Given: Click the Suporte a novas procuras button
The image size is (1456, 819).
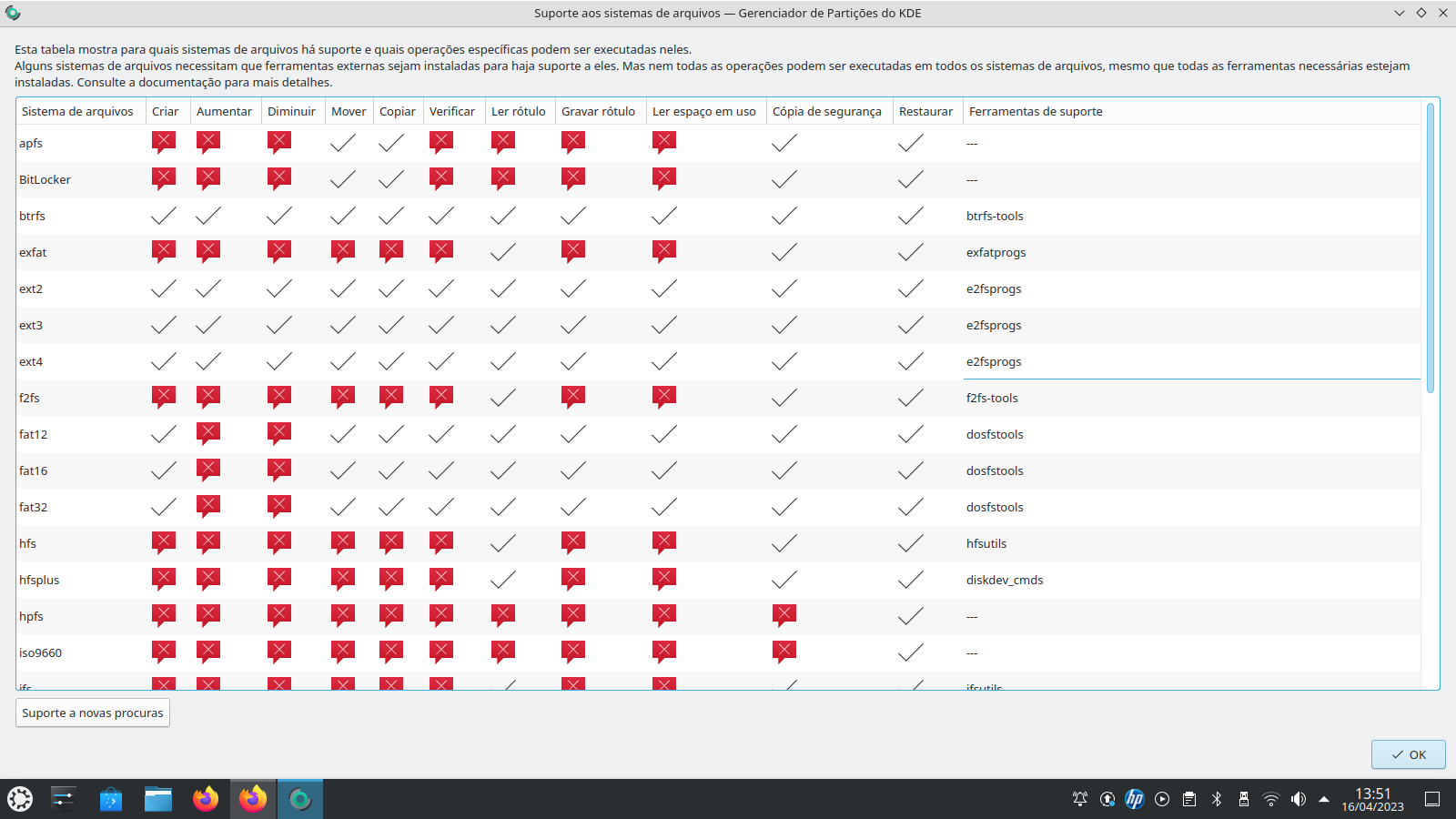Looking at the screenshot, I should tap(93, 713).
